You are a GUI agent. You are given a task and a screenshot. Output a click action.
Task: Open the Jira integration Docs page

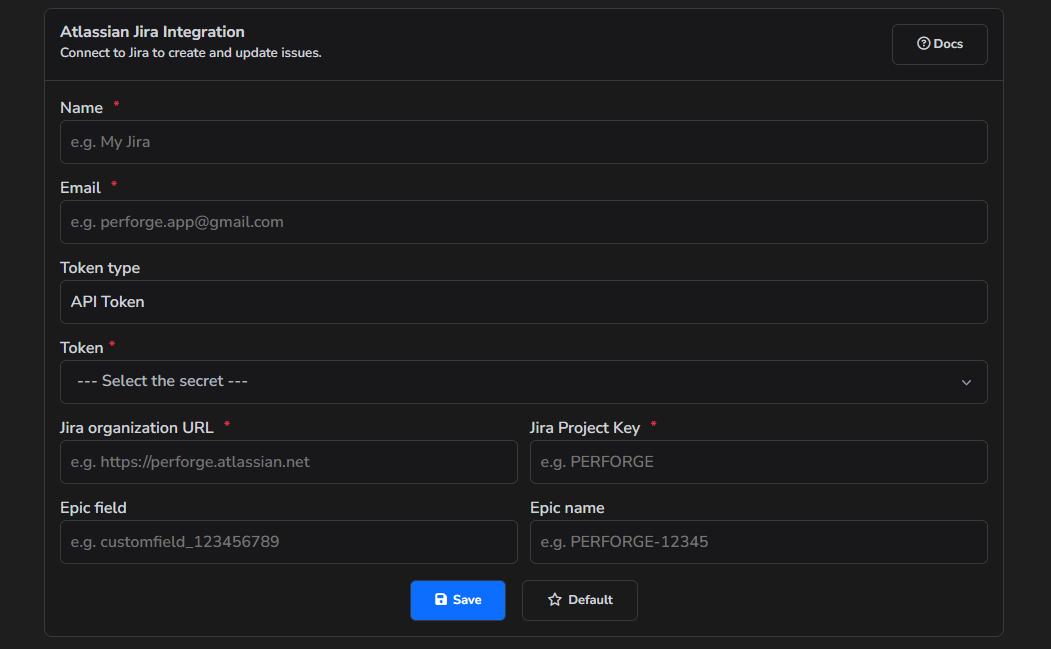(x=939, y=43)
